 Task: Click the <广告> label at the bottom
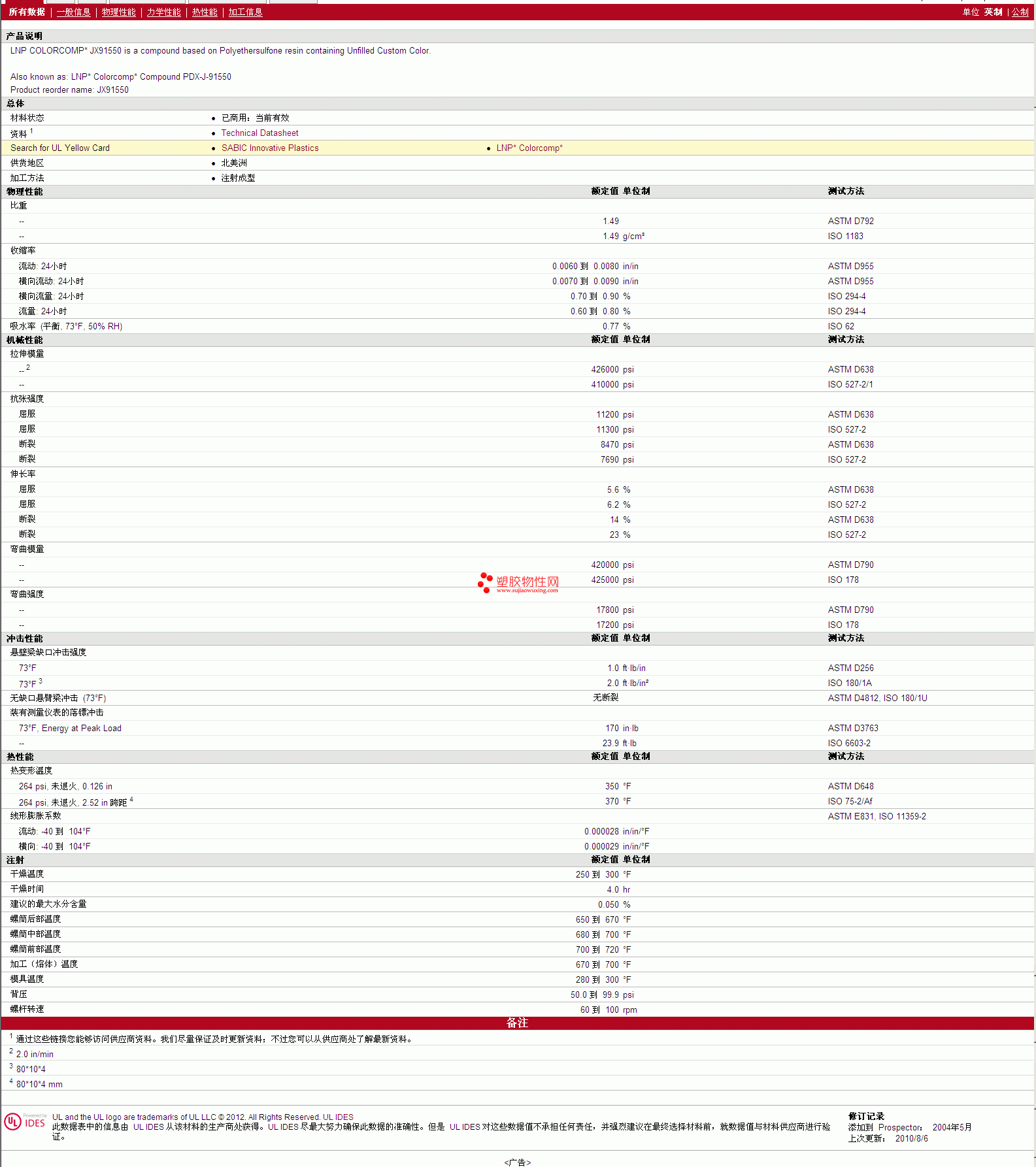[518, 1162]
